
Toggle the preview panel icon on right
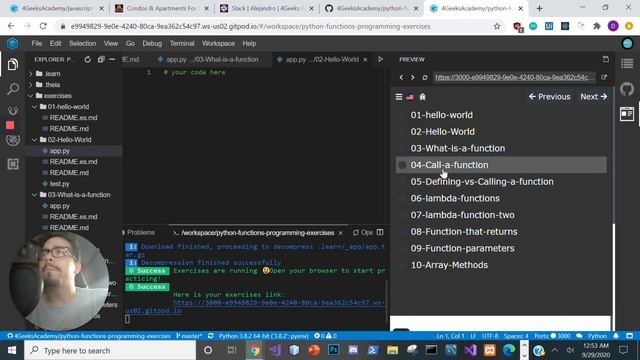click(627, 114)
